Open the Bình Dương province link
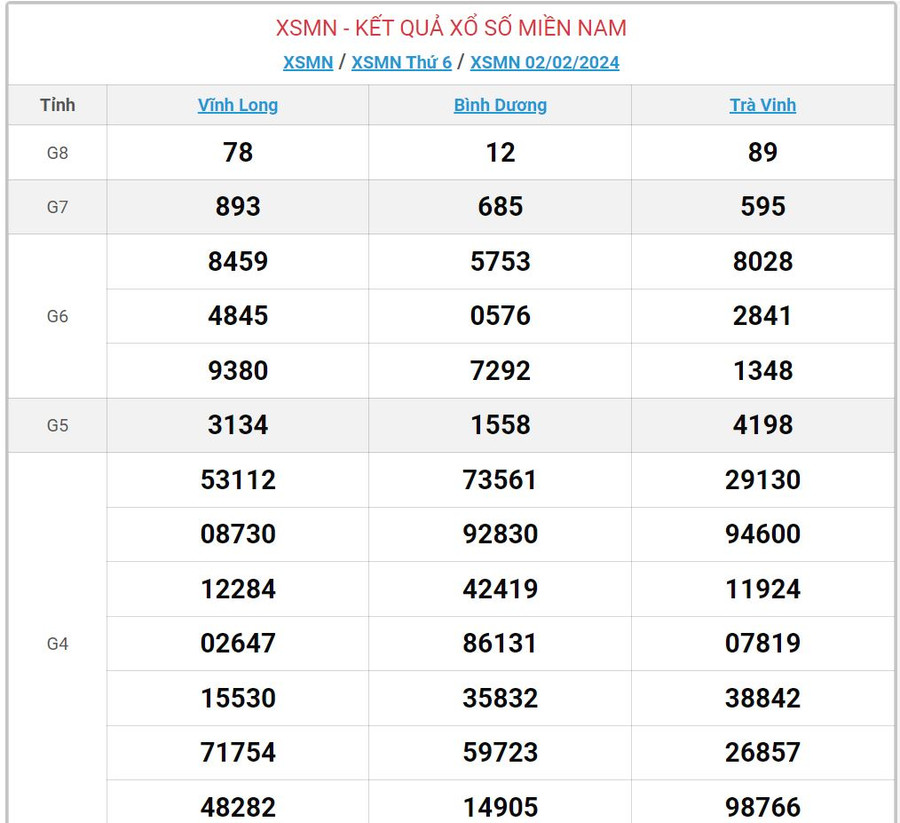 pos(500,105)
